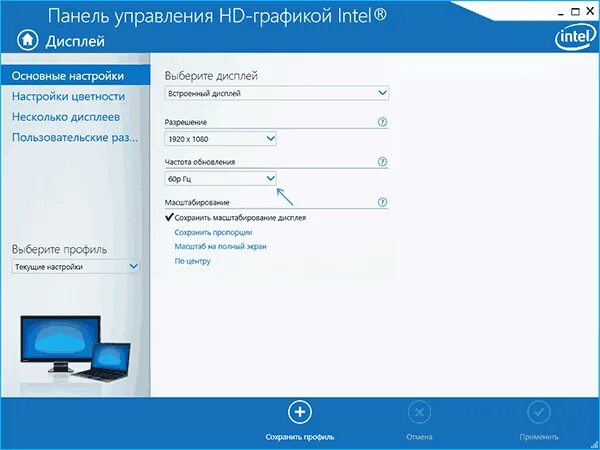Close the Intel control panel window

(x=590, y=11)
